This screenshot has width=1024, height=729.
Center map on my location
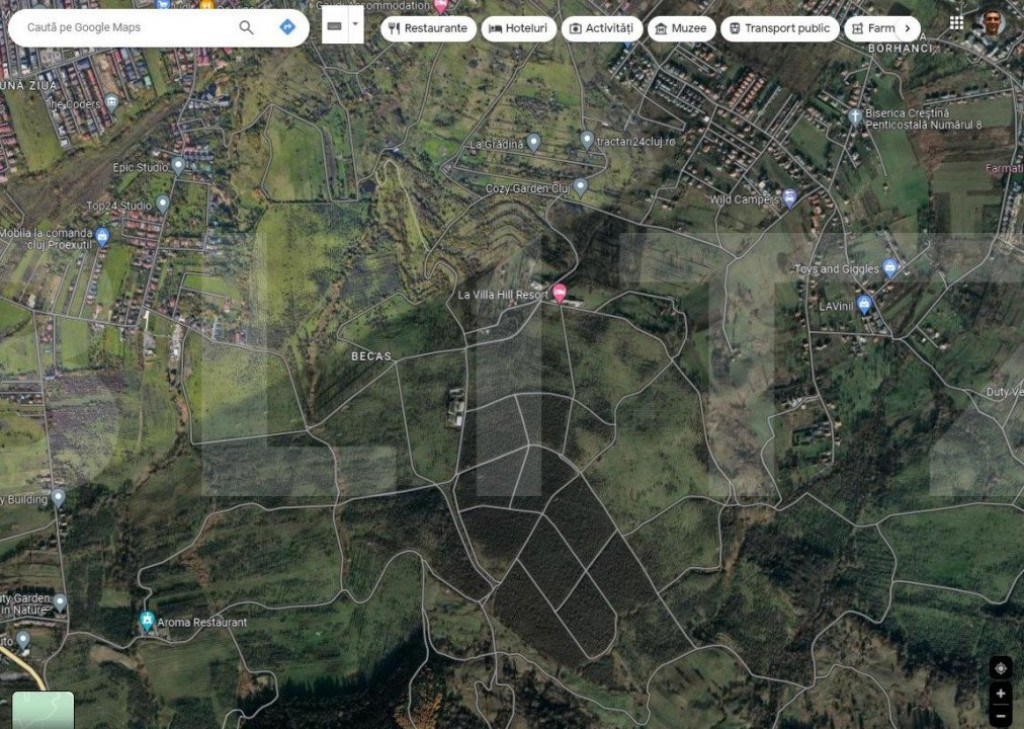tap(1000, 668)
